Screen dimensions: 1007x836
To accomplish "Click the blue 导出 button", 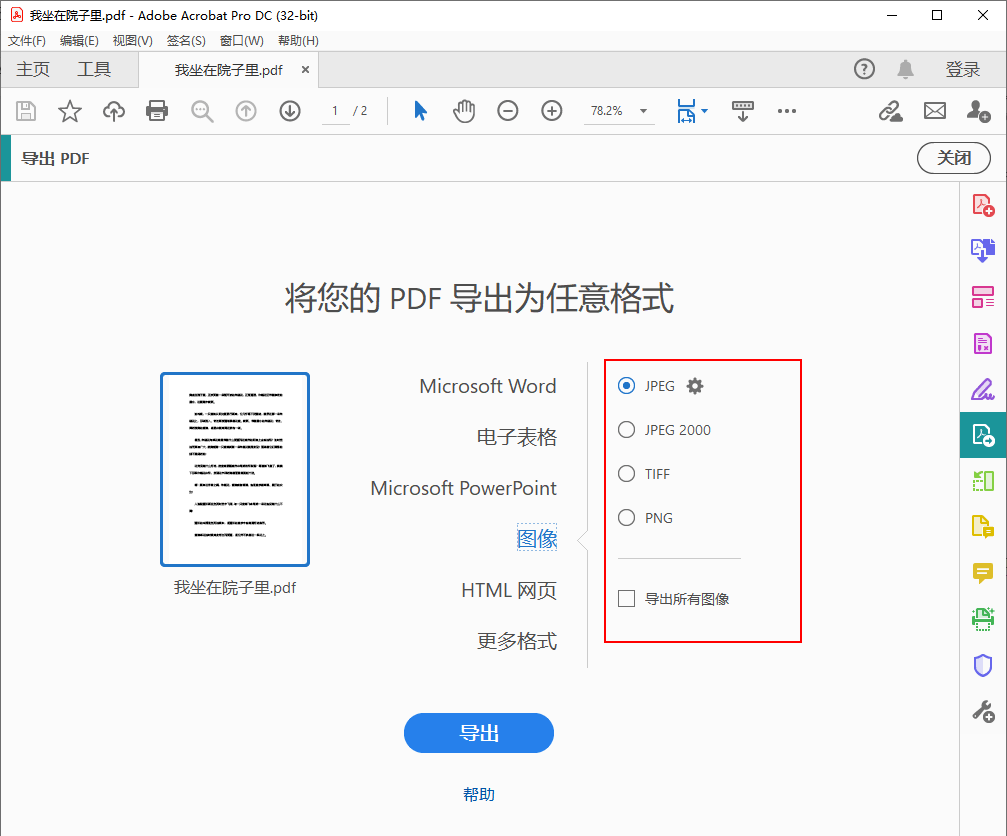I will pos(479,733).
